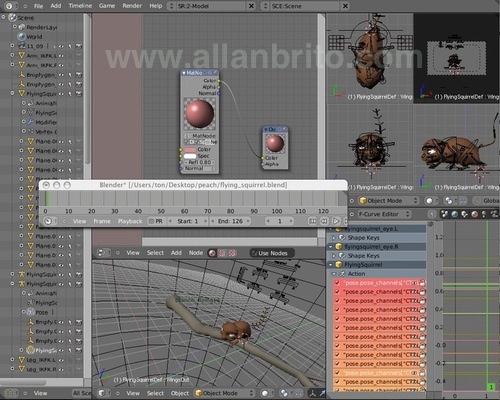Collapse the Scene root in the outliner
This screenshot has width=500, height=400.
pyautogui.click(x=4, y=16)
